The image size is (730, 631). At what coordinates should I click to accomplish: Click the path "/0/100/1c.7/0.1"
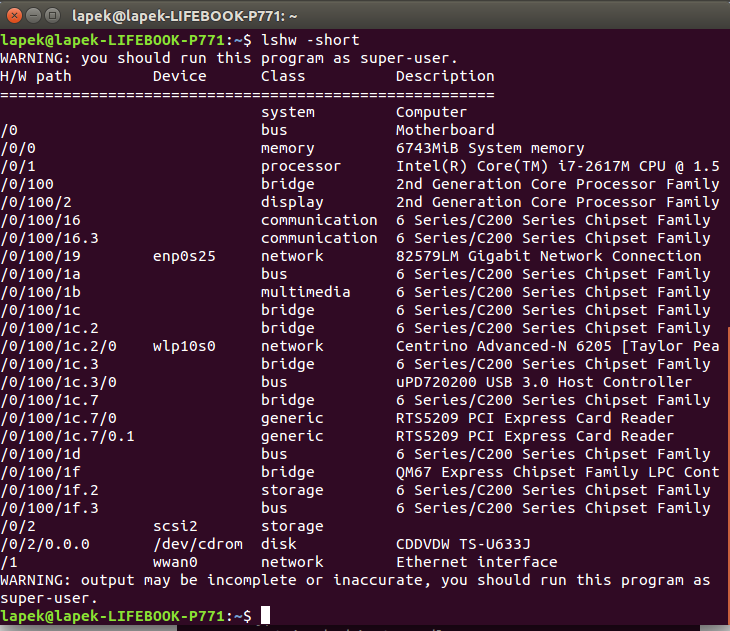tap(68, 436)
